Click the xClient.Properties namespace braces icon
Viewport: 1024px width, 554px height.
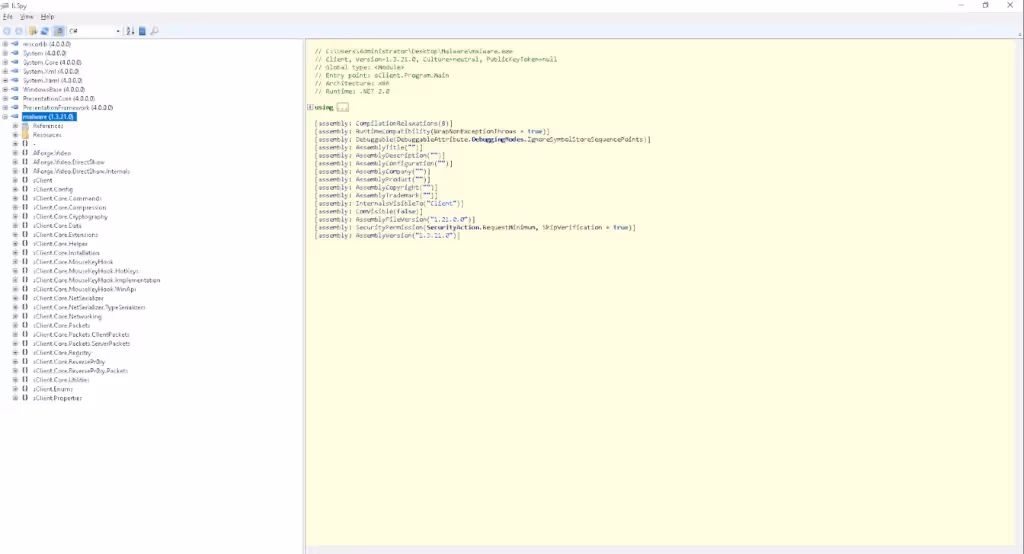(x=25, y=398)
